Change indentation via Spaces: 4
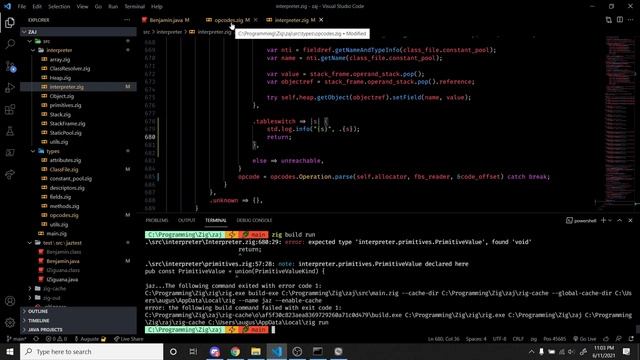 click(476, 339)
